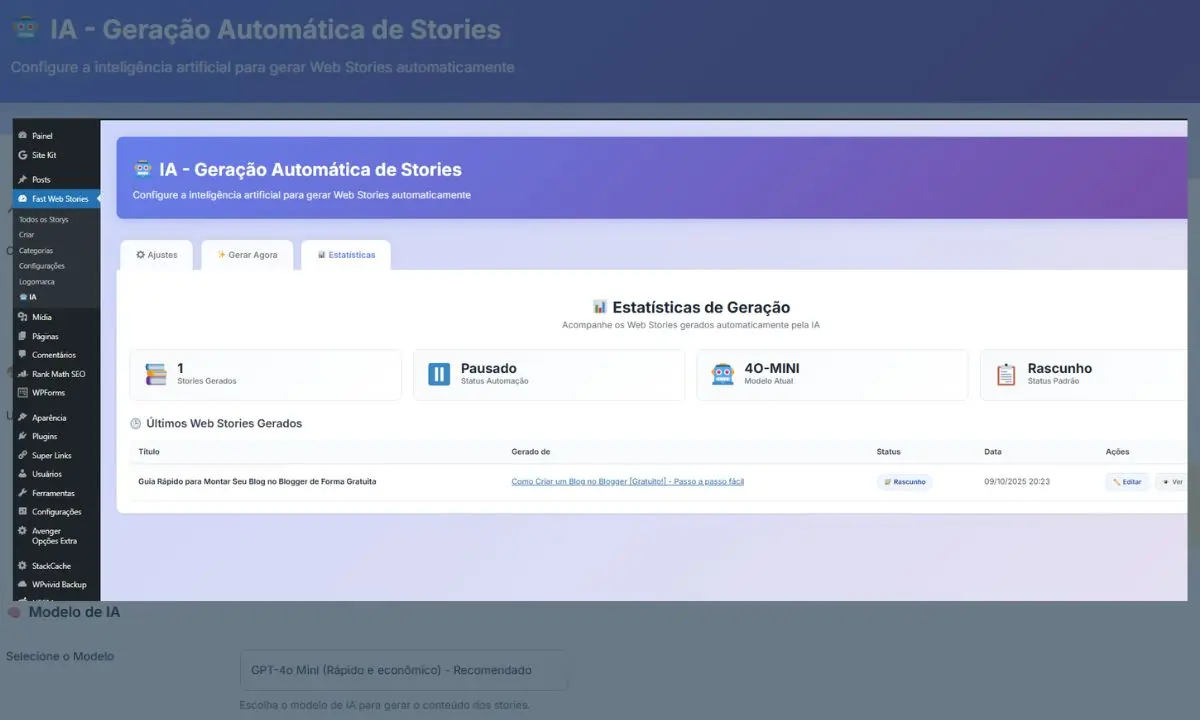The width and height of the screenshot is (1200, 720).
Task: Click the date 09/10/2025 20:23
Action: coord(1017,482)
